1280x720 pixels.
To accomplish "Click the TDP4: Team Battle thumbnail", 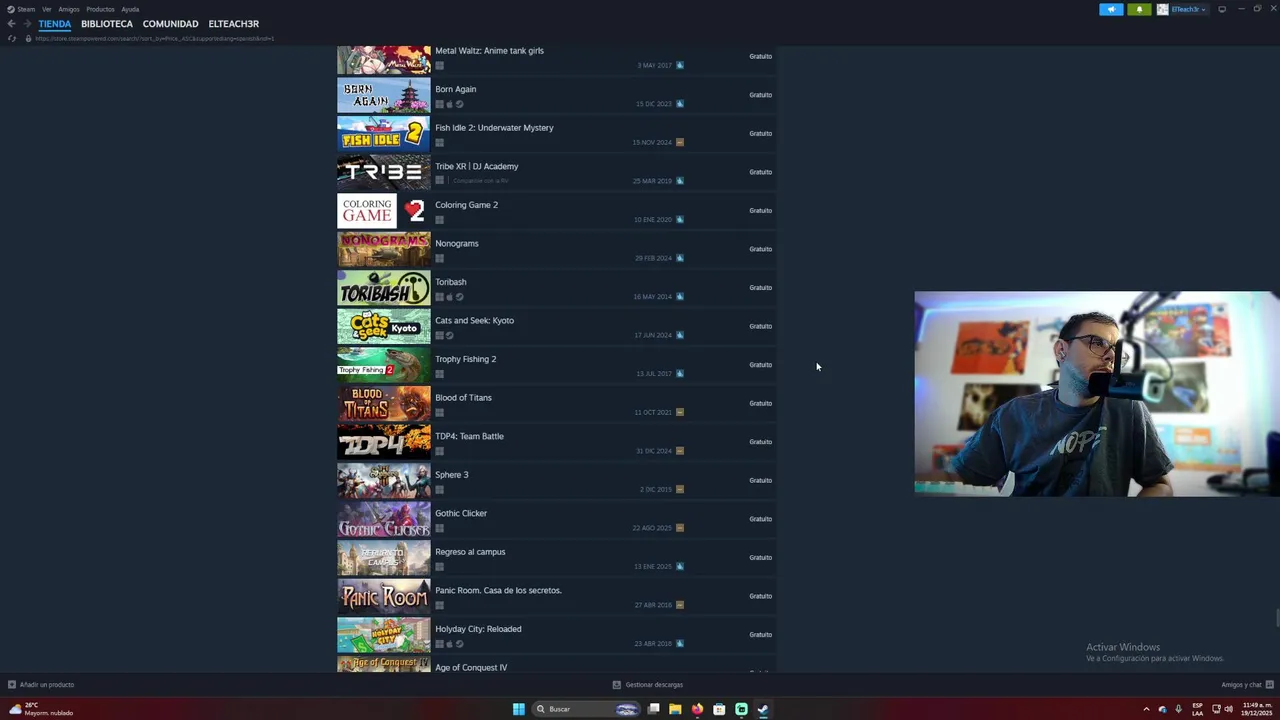I will (x=384, y=442).
